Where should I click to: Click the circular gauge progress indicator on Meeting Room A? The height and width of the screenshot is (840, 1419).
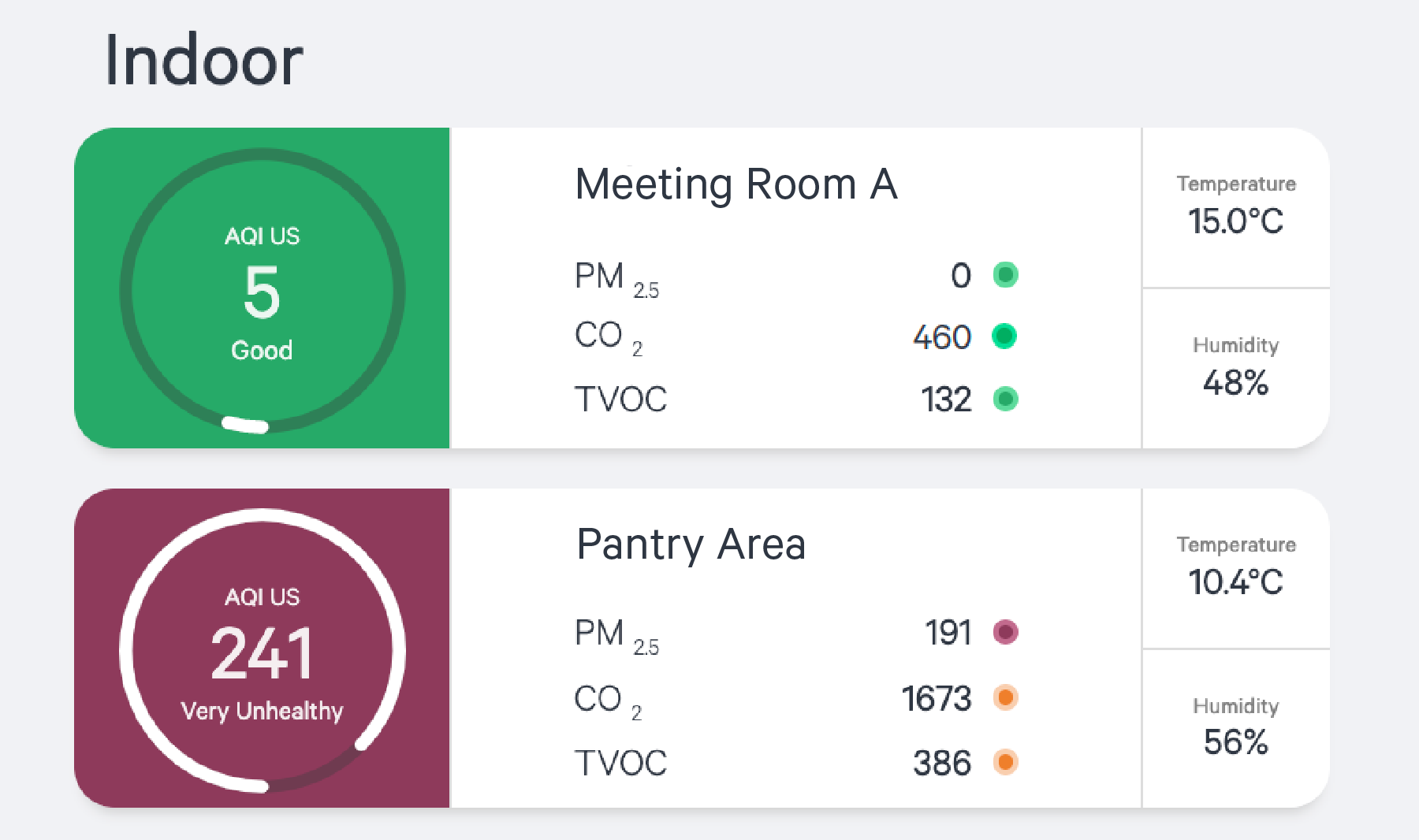pyautogui.click(x=244, y=426)
